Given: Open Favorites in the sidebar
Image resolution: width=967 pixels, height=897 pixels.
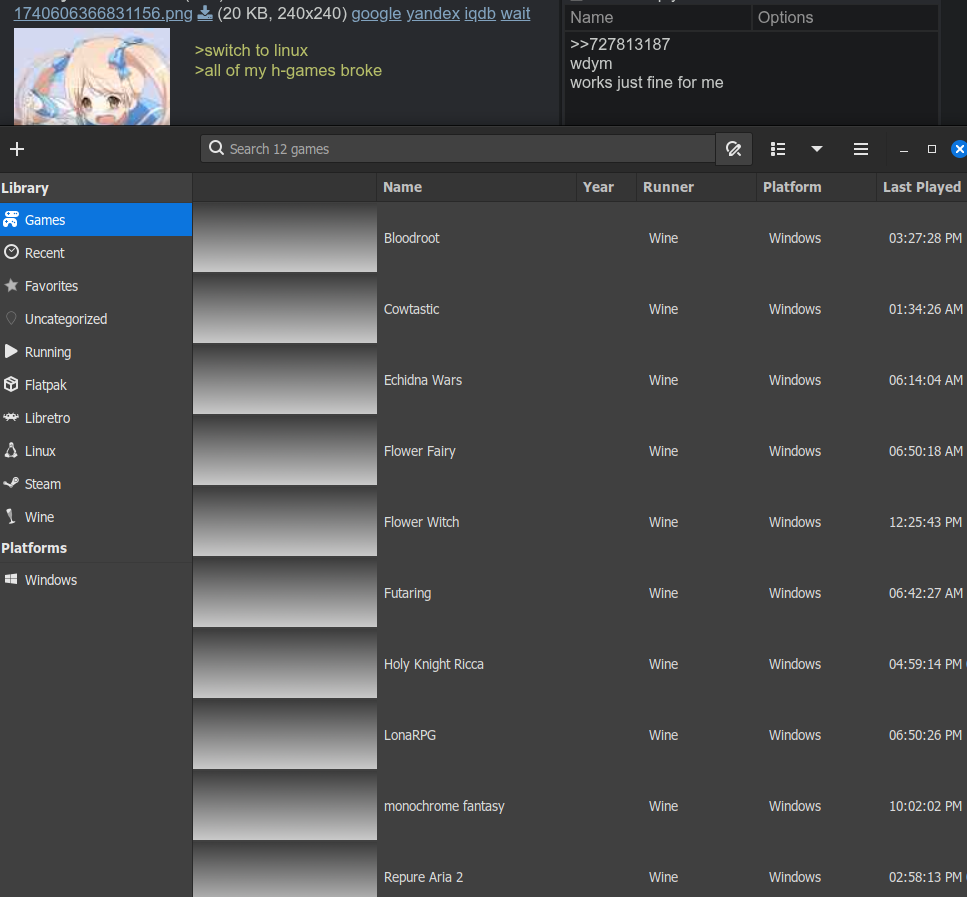Looking at the screenshot, I should (x=96, y=286).
